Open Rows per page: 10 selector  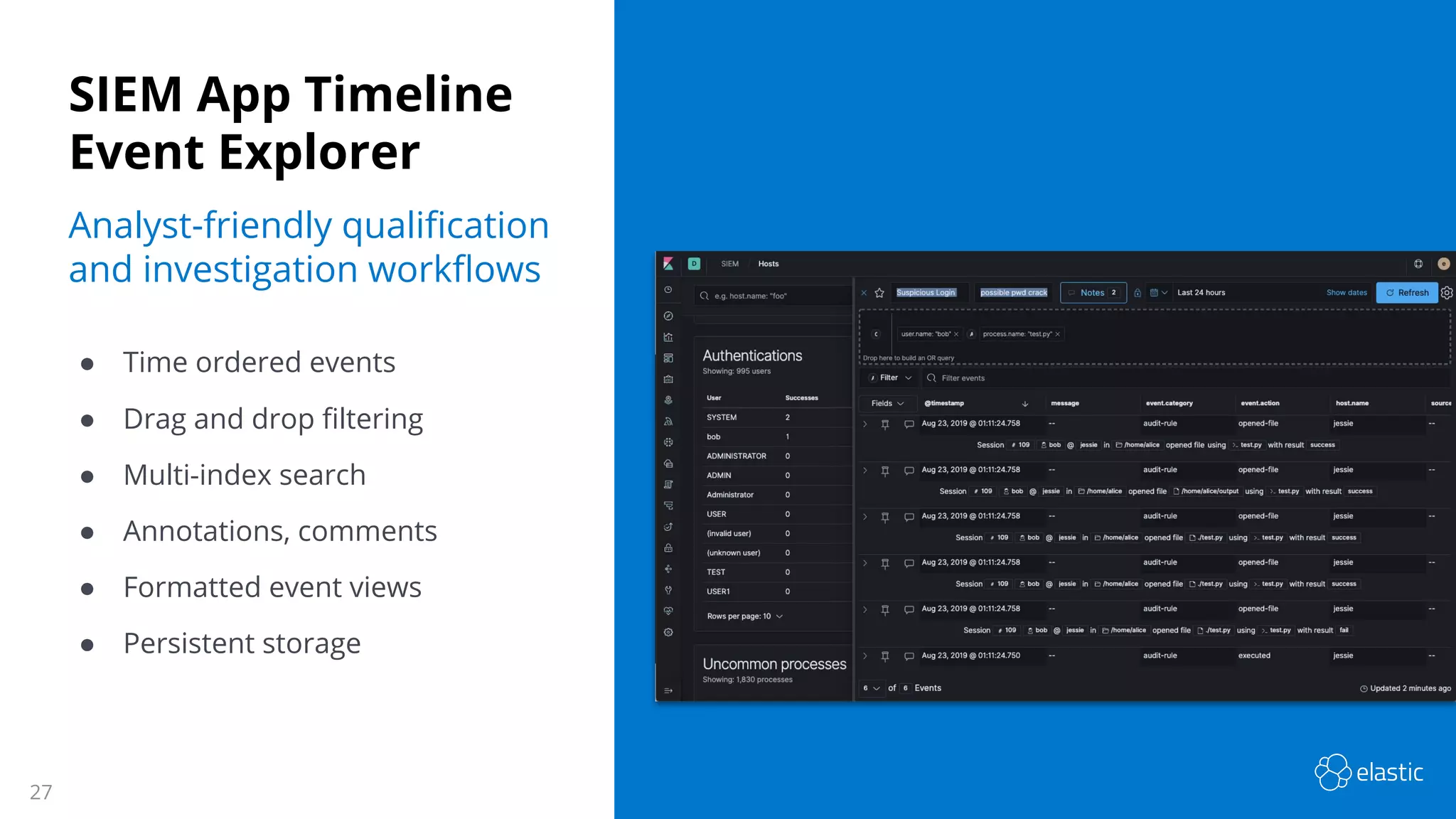(744, 616)
